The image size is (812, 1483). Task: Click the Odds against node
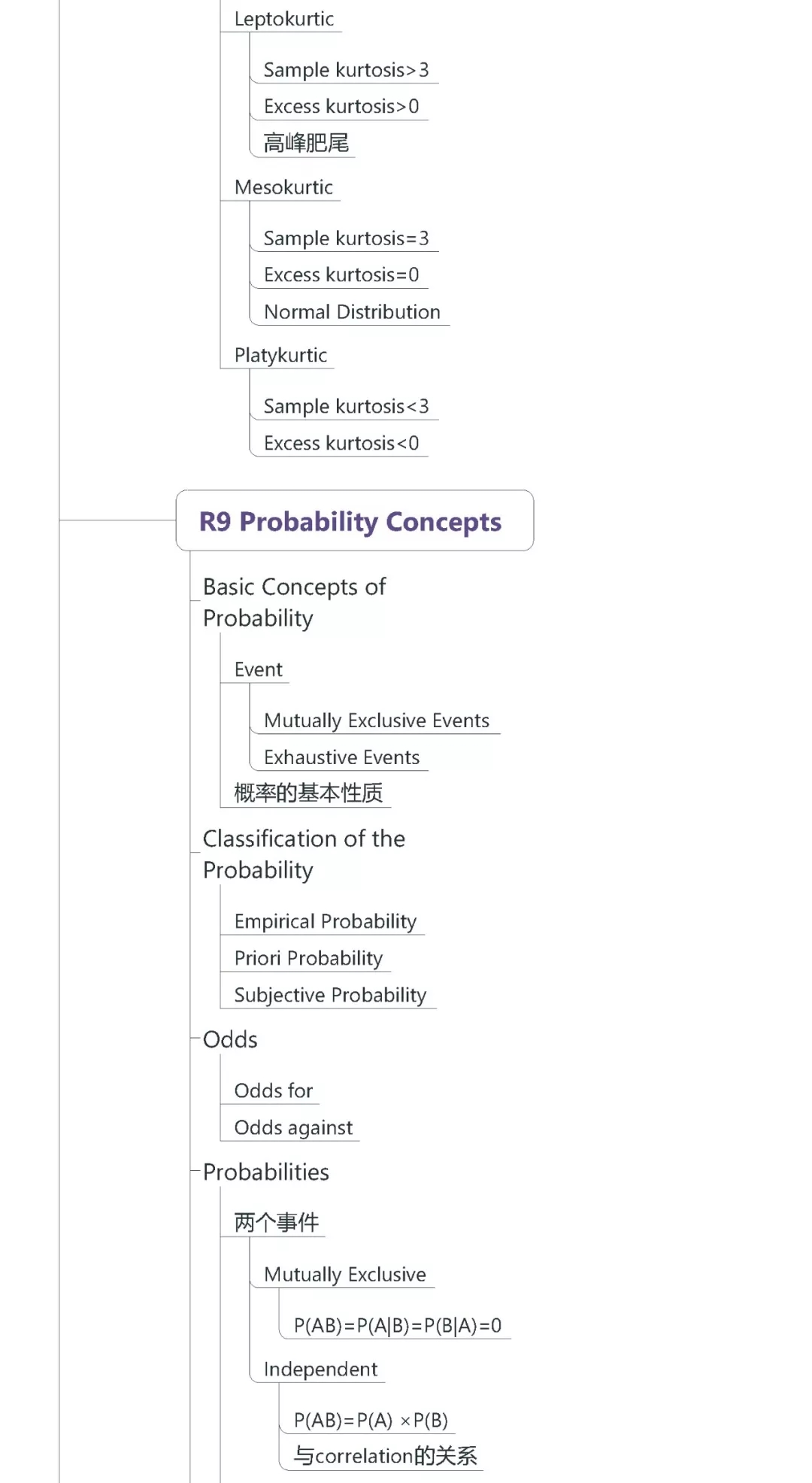point(293,1127)
